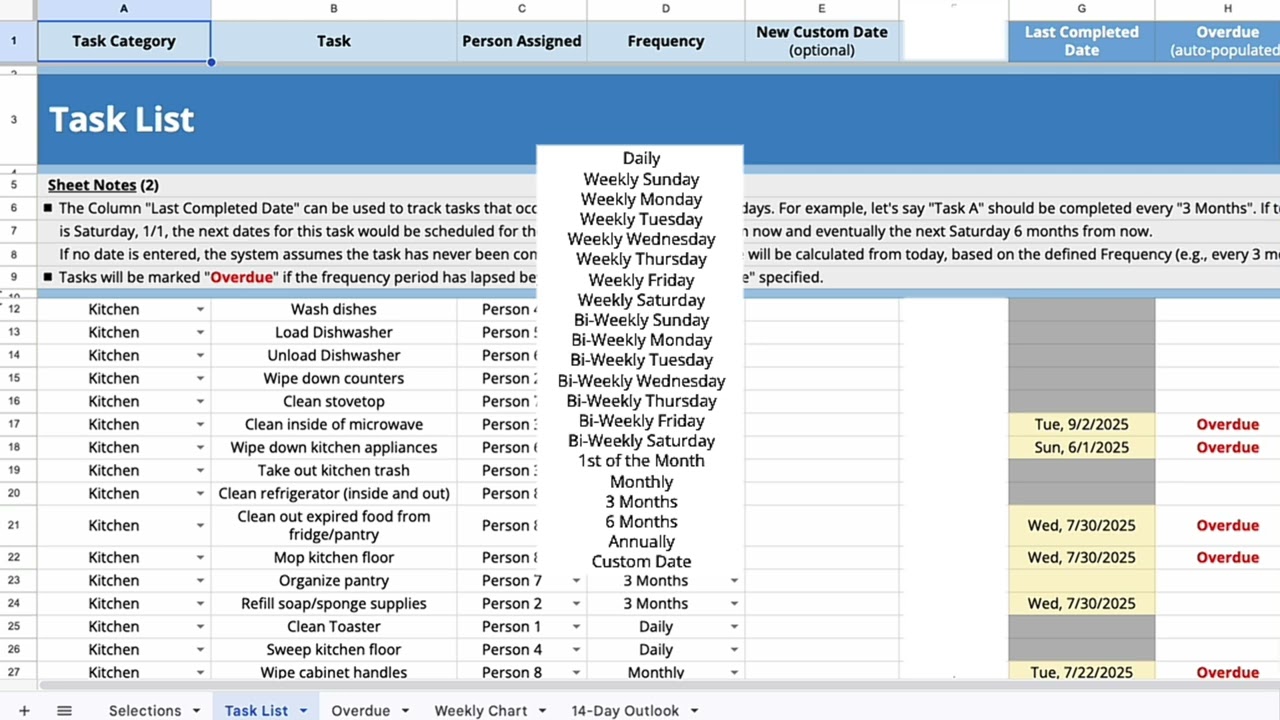Open Selections tab dropdown arrow
Screen dimensions: 1280x720
click(196, 710)
